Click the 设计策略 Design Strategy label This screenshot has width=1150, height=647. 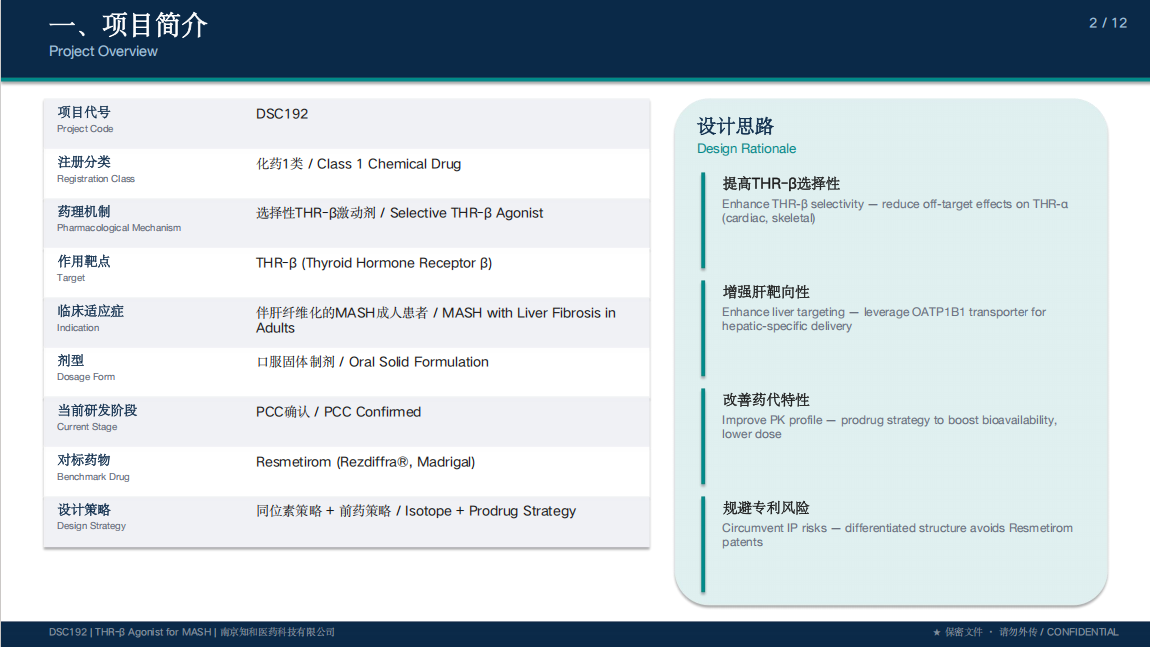point(92,516)
